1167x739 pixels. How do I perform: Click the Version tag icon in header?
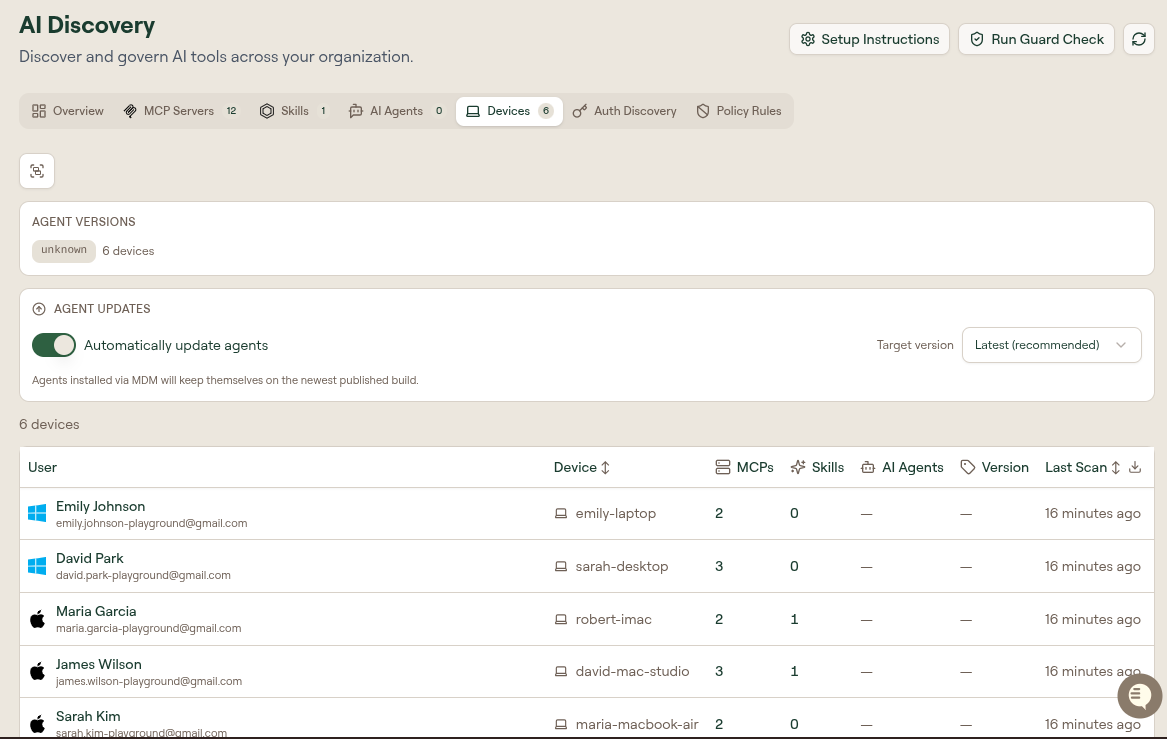968,467
